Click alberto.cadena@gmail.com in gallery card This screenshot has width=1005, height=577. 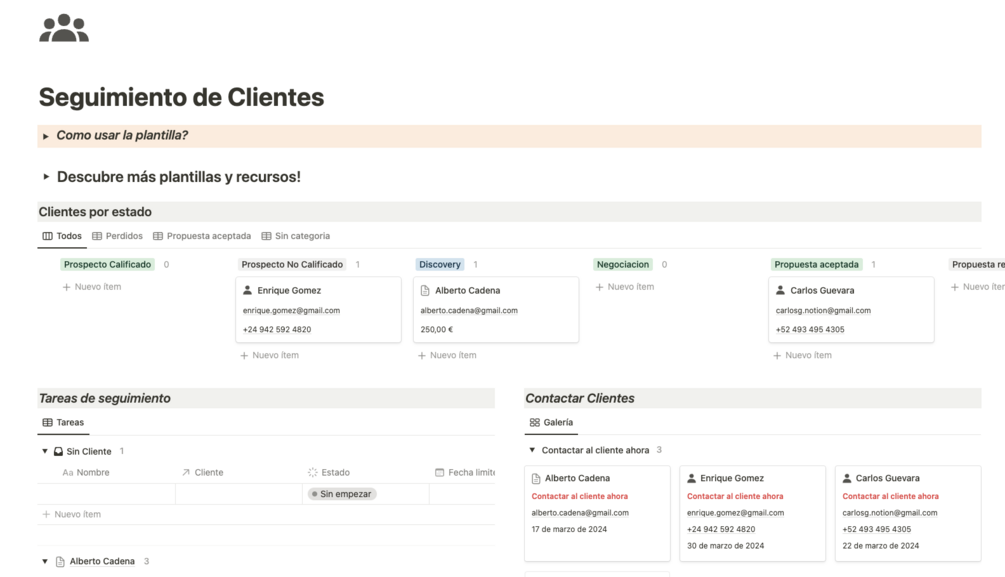tap(580, 513)
